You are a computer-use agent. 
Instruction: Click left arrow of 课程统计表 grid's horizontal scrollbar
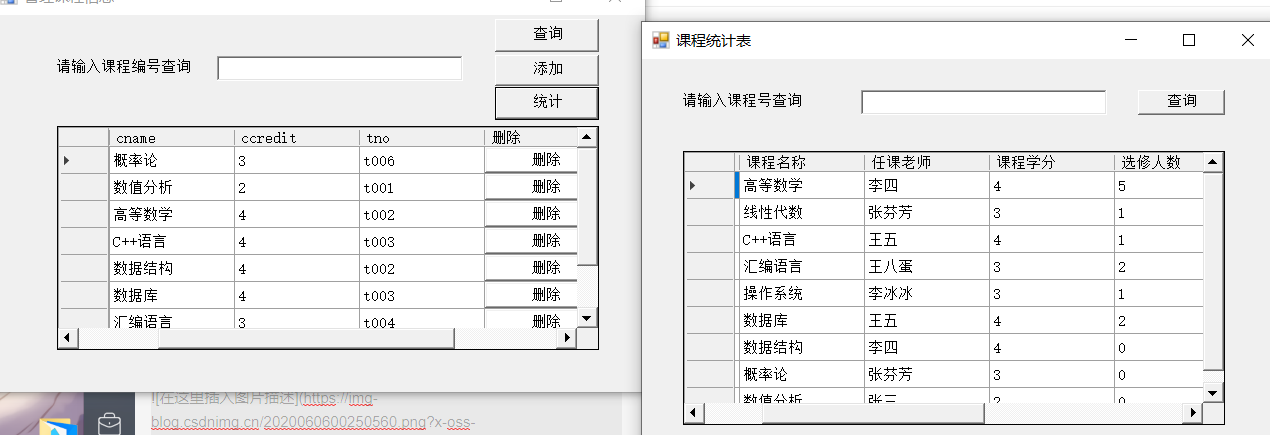(x=693, y=412)
